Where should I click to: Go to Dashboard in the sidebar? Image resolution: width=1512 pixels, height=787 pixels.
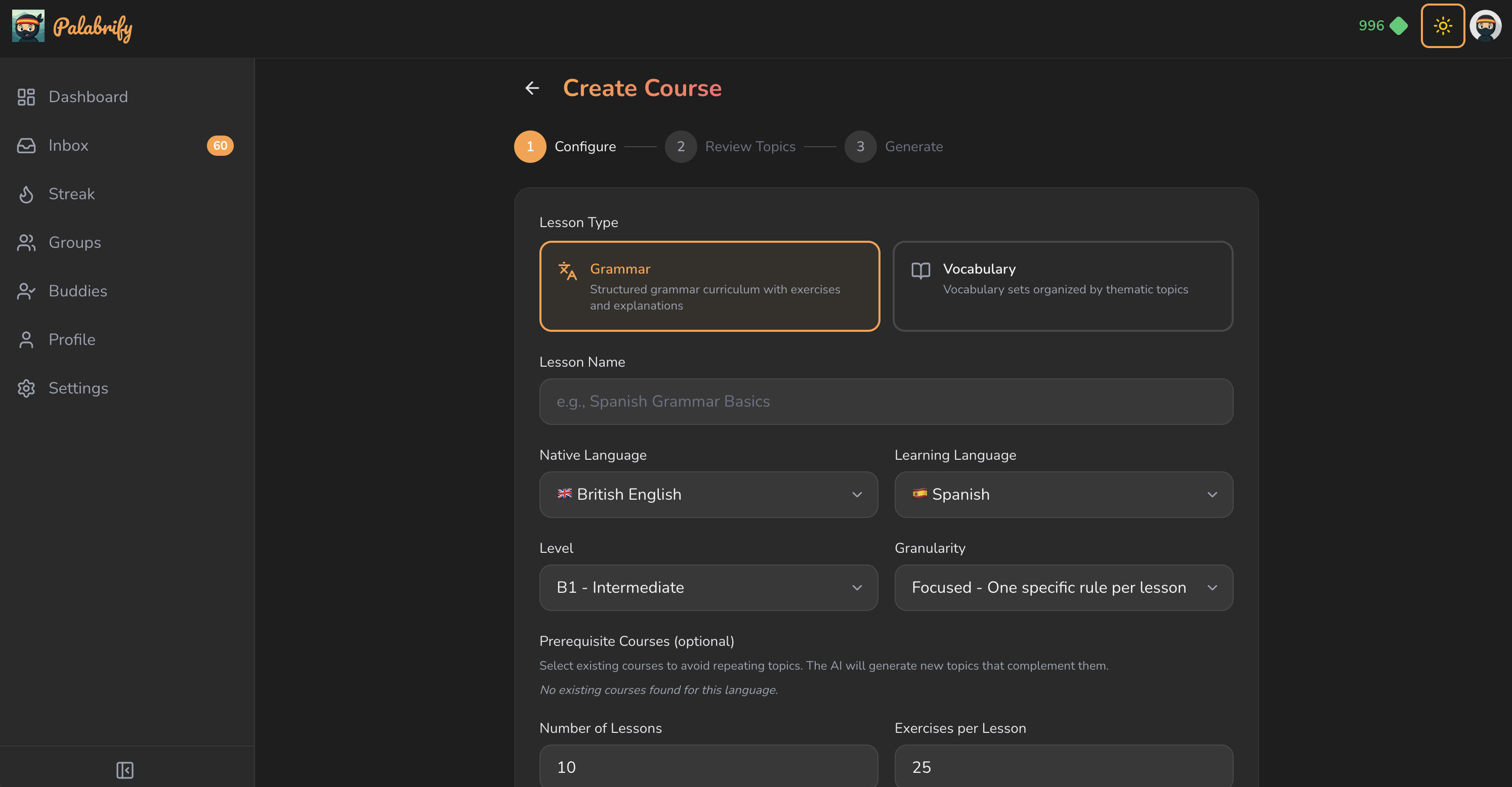click(127, 97)
